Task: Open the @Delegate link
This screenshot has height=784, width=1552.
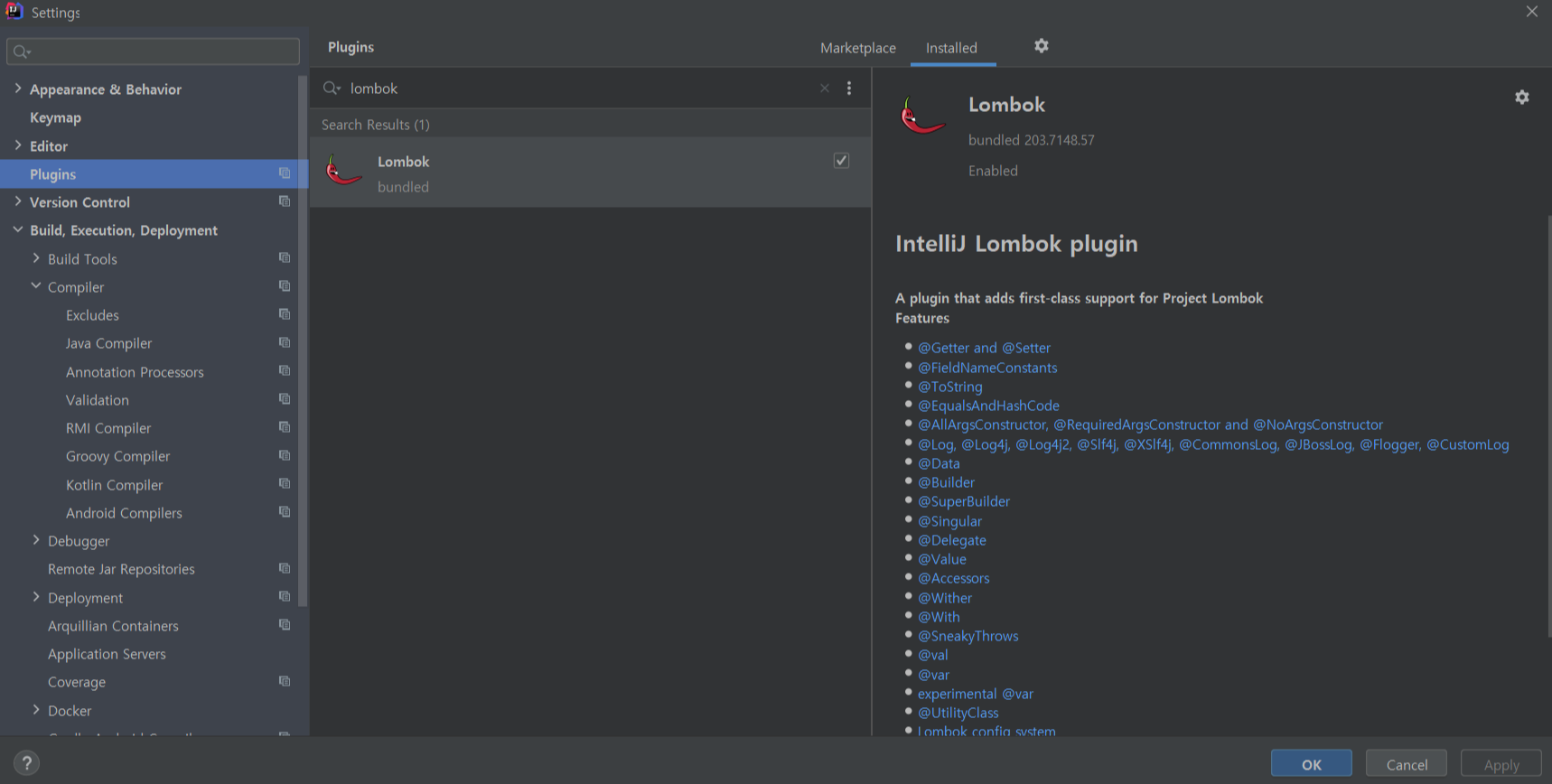Action: (x=951, y=540)
